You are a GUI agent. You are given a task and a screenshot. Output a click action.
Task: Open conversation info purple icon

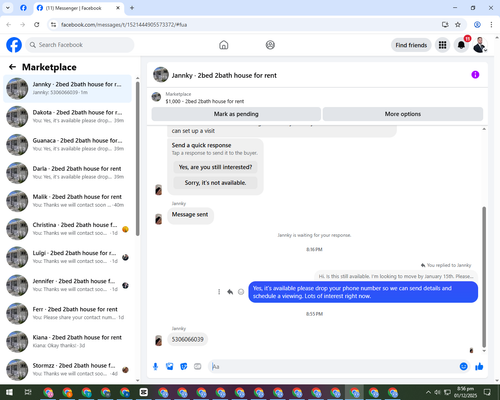tap(475, 75)
